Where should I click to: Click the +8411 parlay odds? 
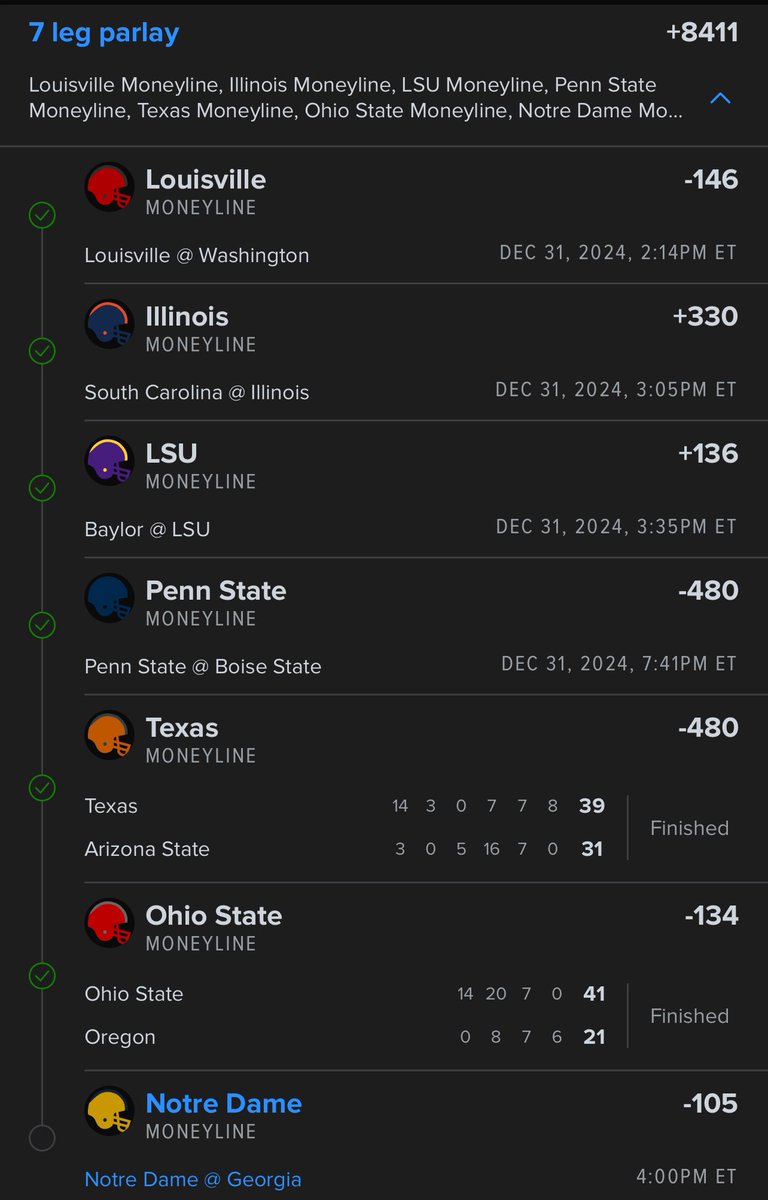702,32
